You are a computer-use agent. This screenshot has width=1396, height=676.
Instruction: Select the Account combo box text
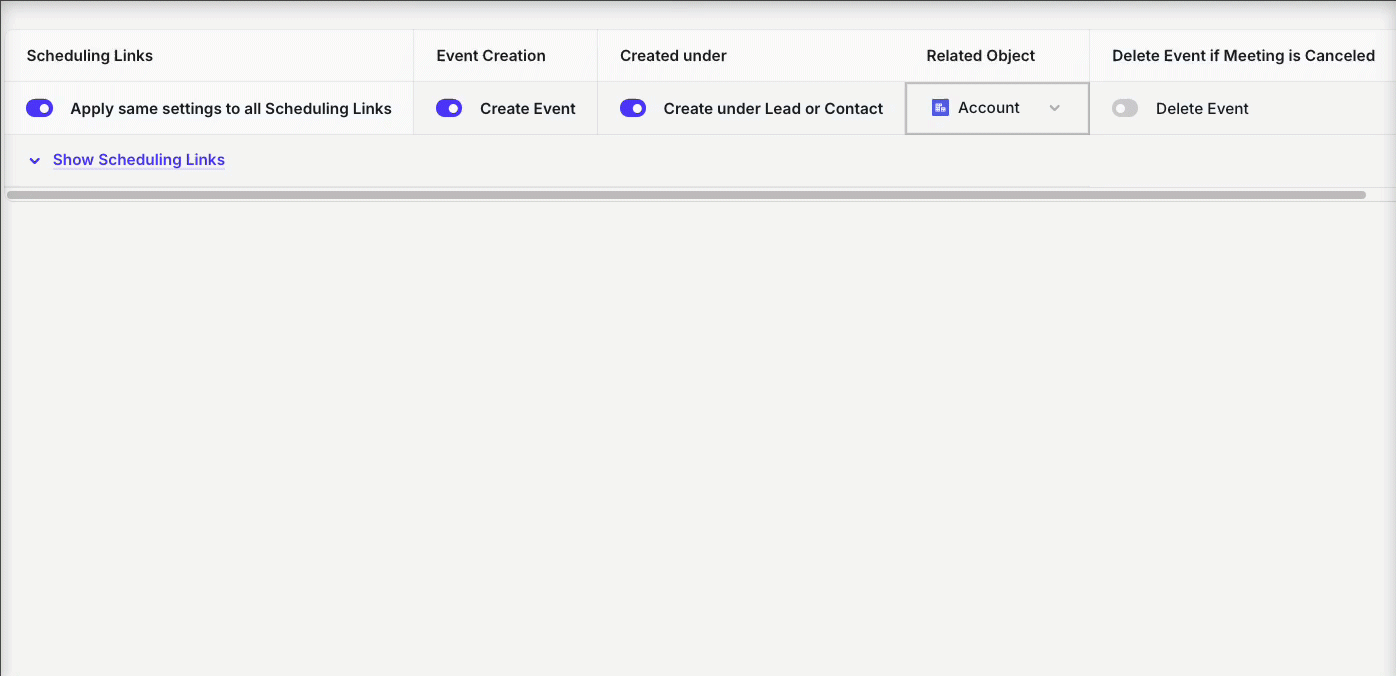(988, 108)
